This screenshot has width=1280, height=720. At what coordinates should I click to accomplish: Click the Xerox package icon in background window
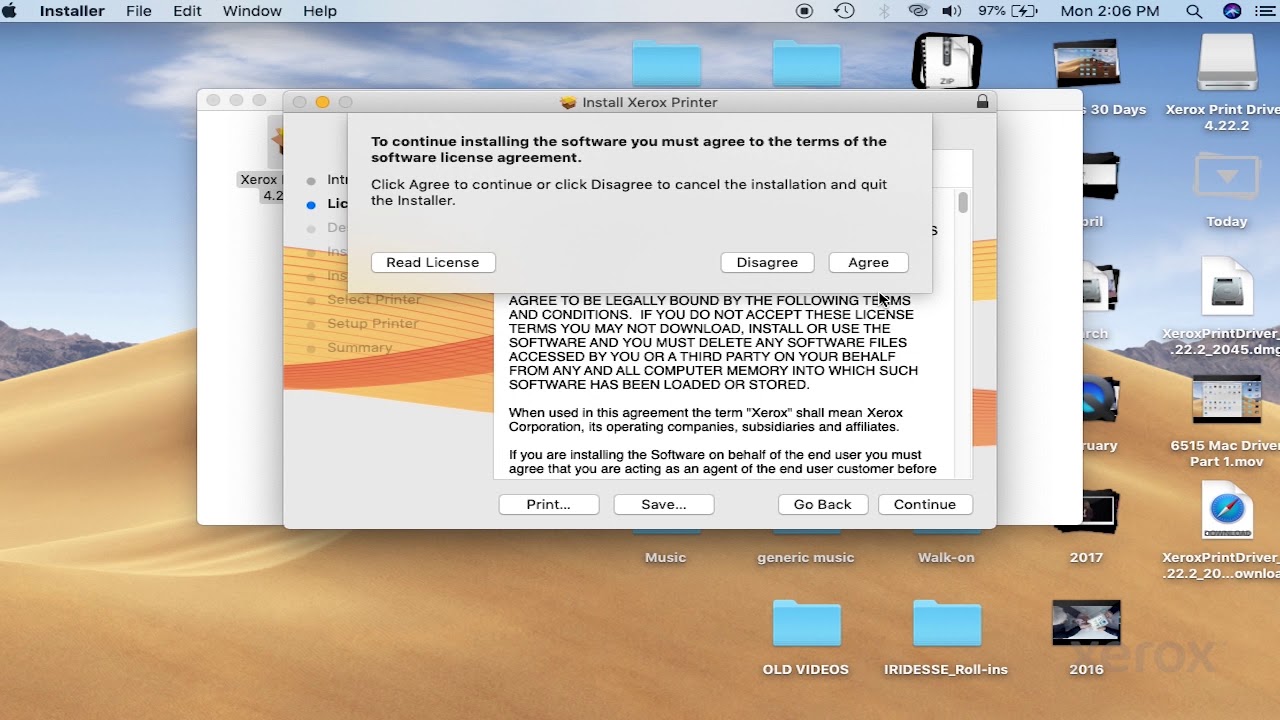tap(275, 143)
